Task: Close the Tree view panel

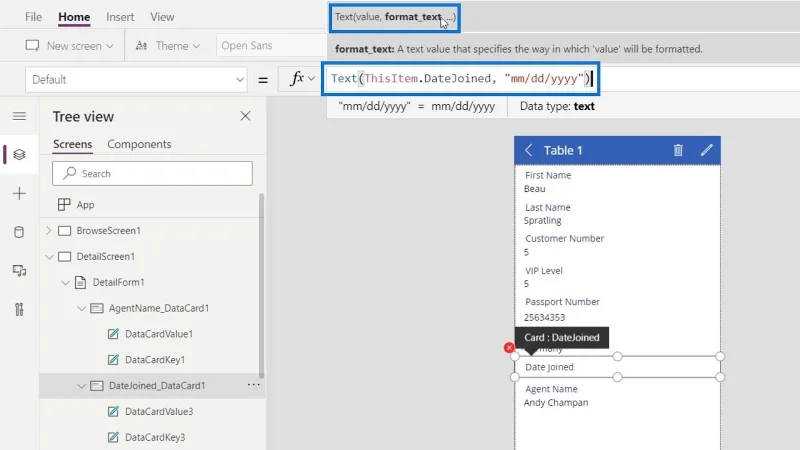Action: click(245, 116)
